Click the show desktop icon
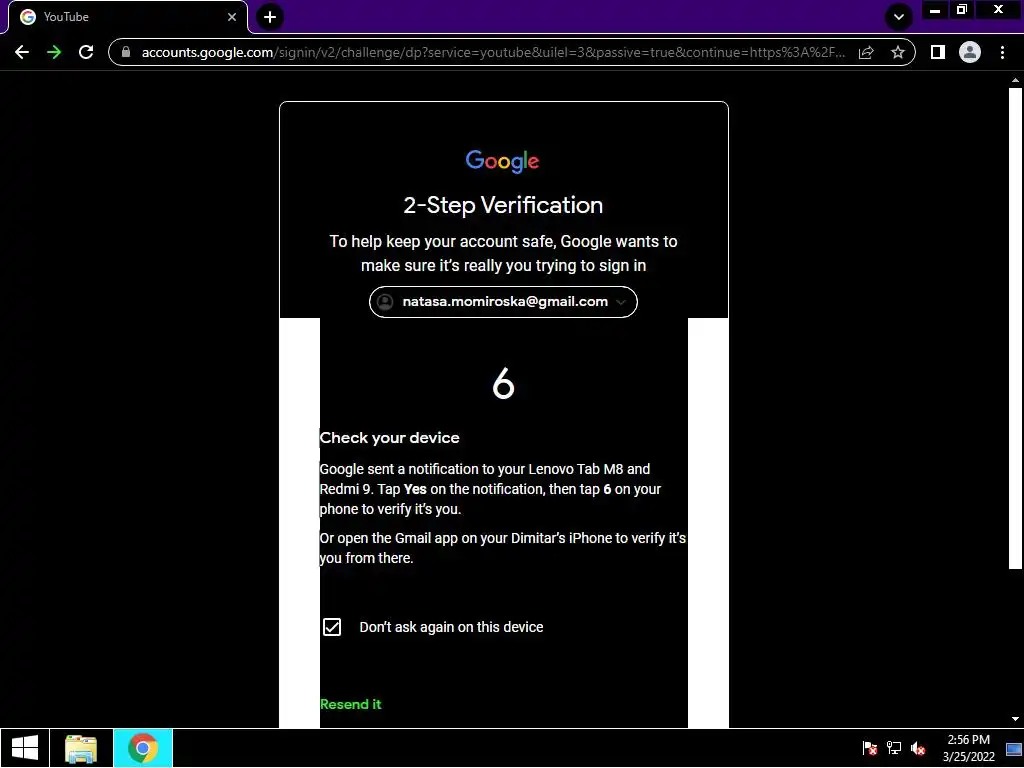 (1014, 748)
